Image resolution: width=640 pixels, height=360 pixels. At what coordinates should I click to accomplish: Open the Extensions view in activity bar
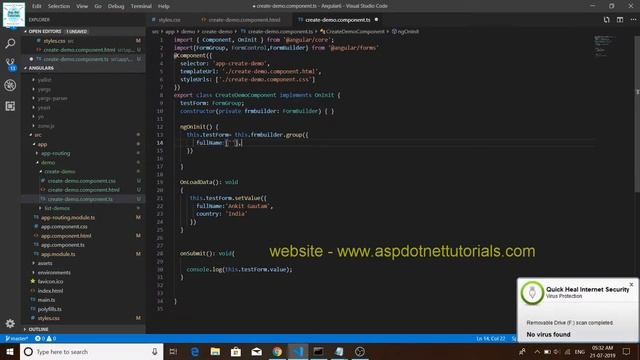point(10,106)
